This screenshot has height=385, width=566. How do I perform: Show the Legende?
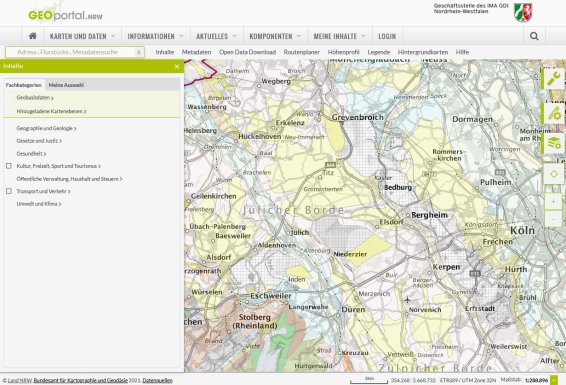point(379,52)
